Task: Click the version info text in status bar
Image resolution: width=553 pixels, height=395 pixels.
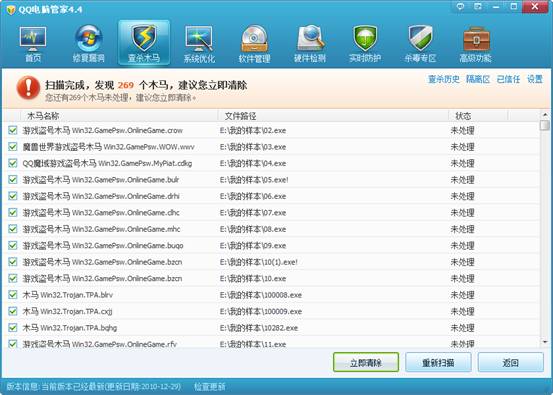Action: 93,387
